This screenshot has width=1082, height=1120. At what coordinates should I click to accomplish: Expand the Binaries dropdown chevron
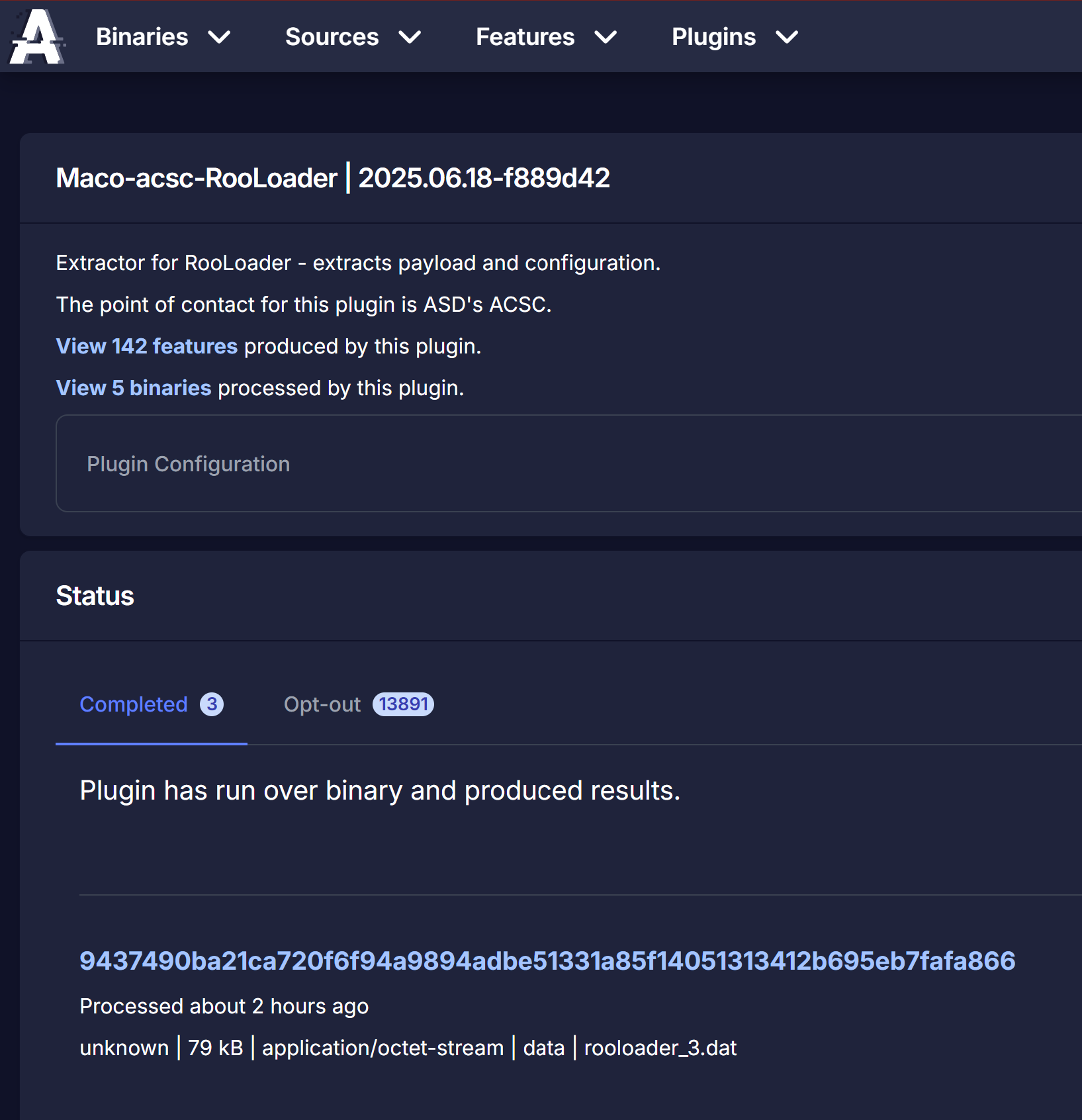pyautogui.click(x=221, y=38)
